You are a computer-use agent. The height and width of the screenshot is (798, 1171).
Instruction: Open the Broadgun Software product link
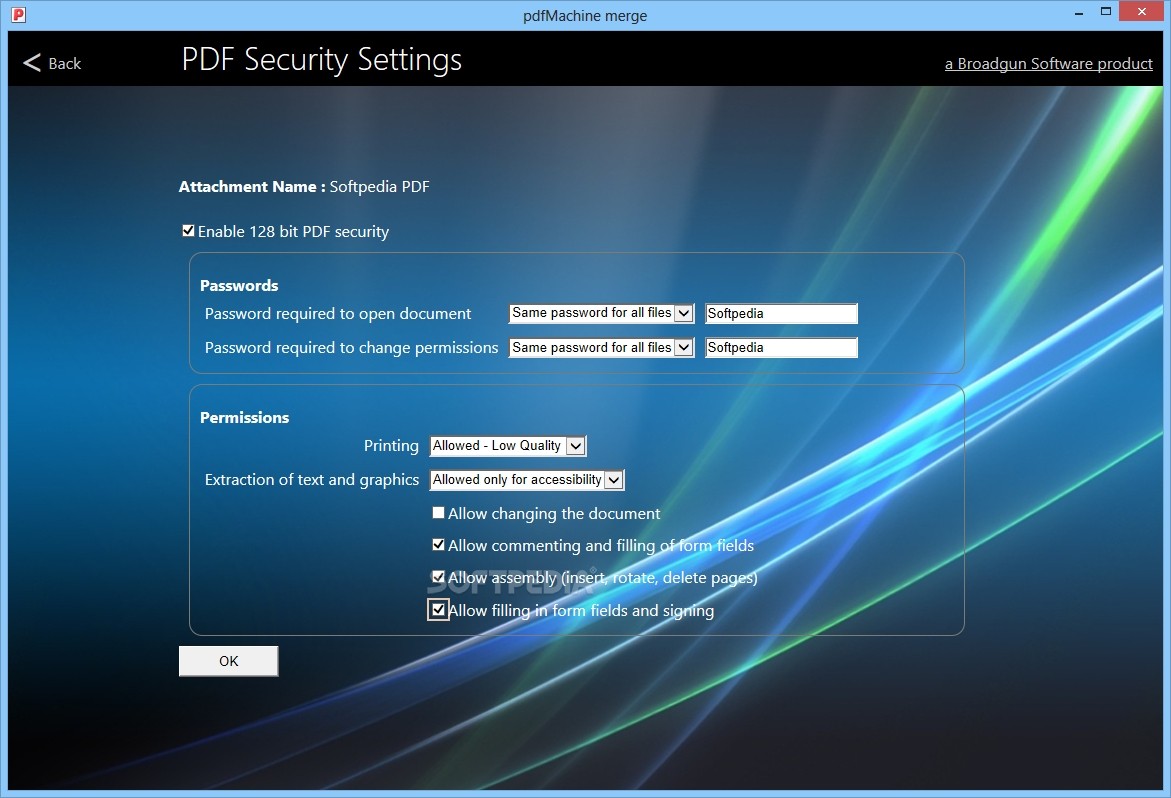pos(1049,63)
